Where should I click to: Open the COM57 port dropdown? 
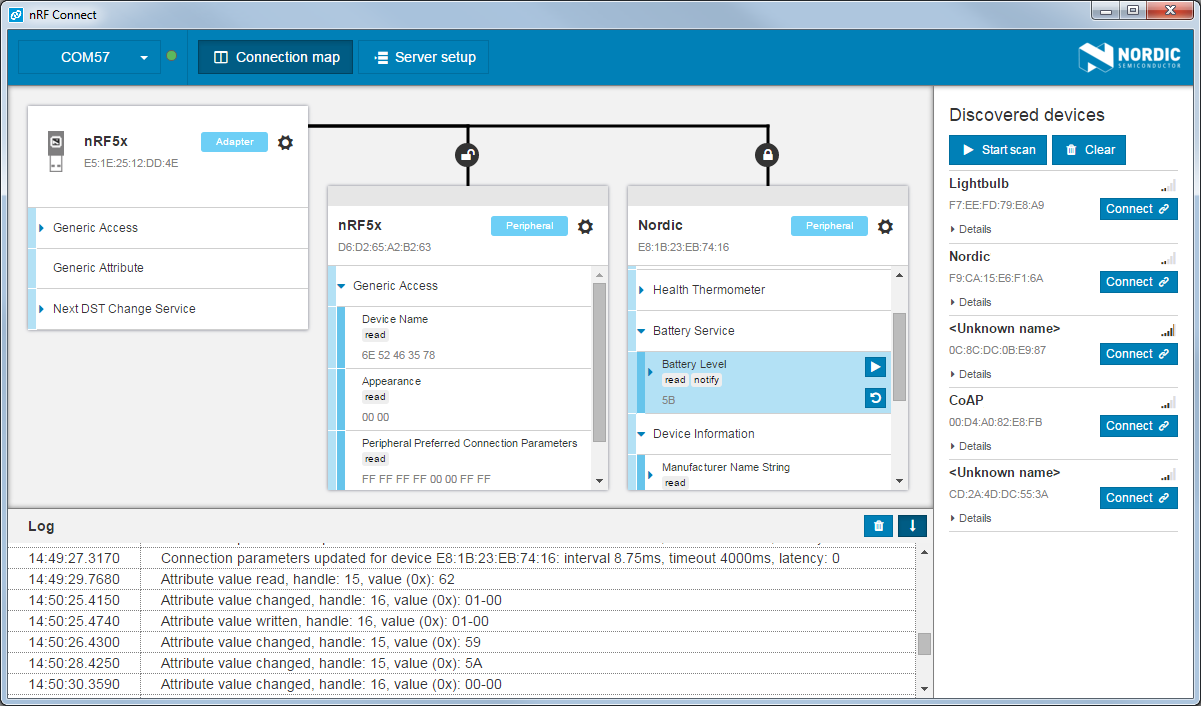pos(89,57)
